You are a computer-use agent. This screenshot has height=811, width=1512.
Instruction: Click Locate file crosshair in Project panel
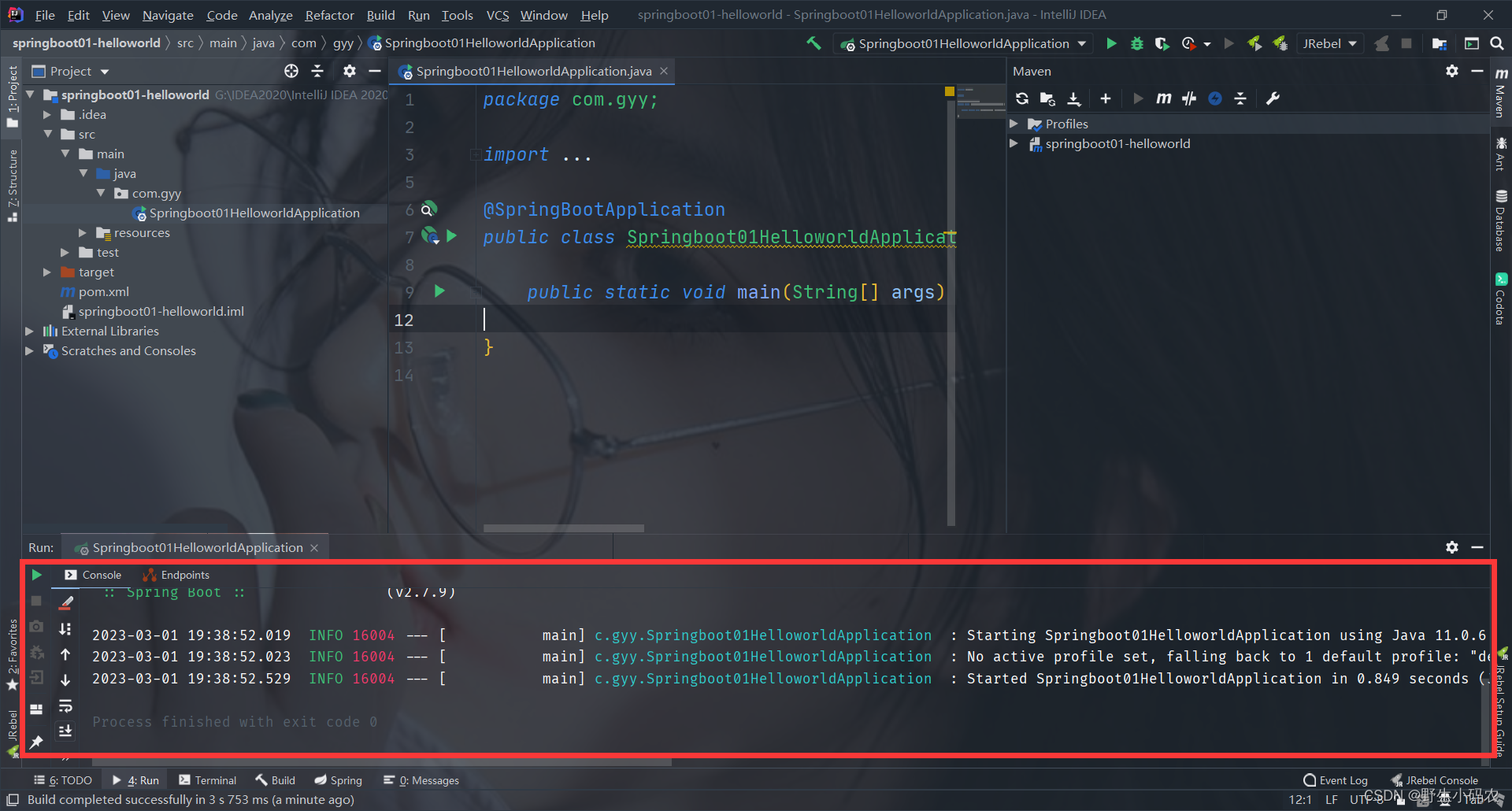tap(291, 71)
